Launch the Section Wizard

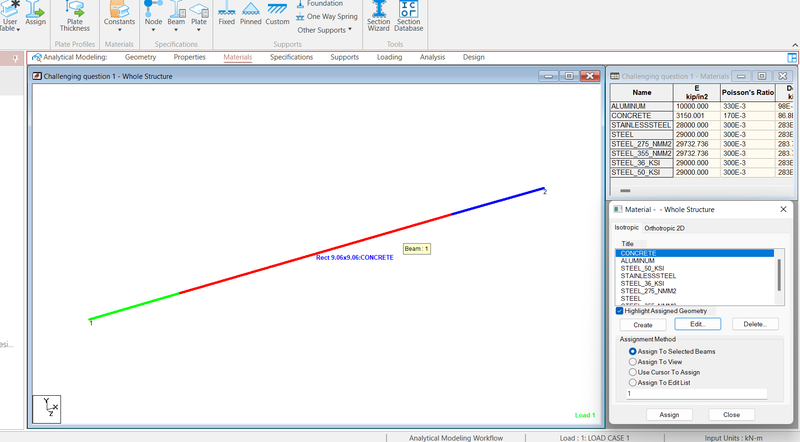click(x=379, y=16)
